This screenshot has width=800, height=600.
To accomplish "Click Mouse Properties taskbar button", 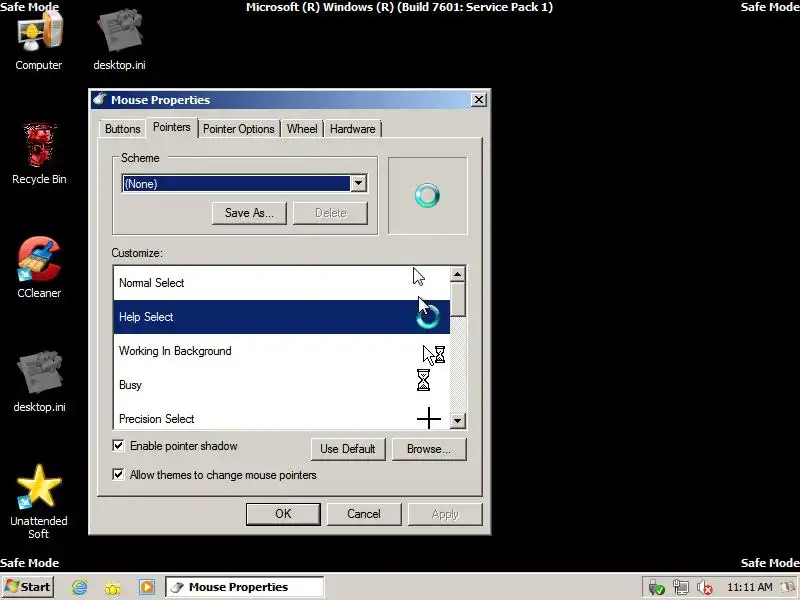I will coord(244,587).
